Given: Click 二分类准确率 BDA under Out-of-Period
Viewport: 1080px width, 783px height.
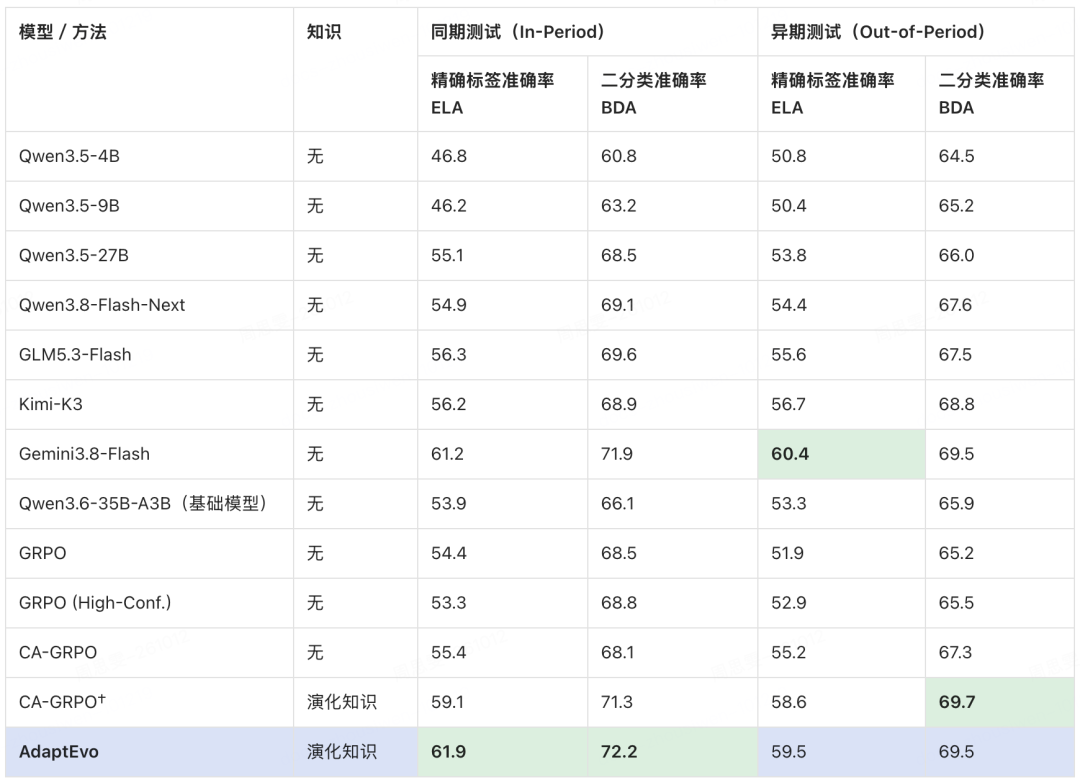Looking at the screenshot, I should click(x=991, y=94).
